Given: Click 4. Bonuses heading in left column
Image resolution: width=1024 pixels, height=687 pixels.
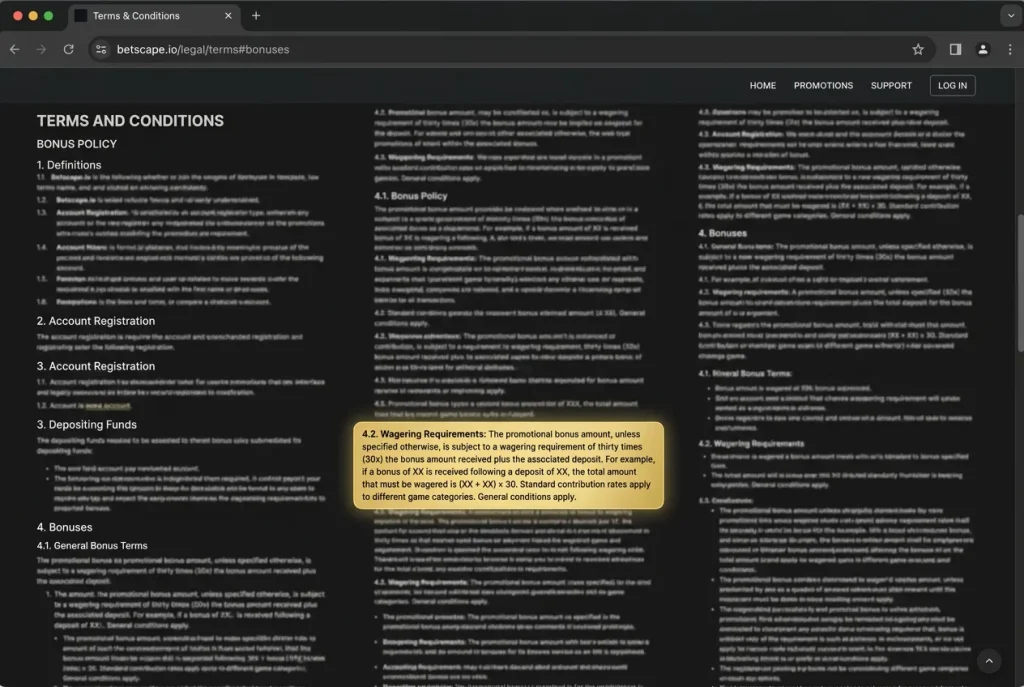Looking at the screenshot, I should pyautogui.click(x=64, y=527).
